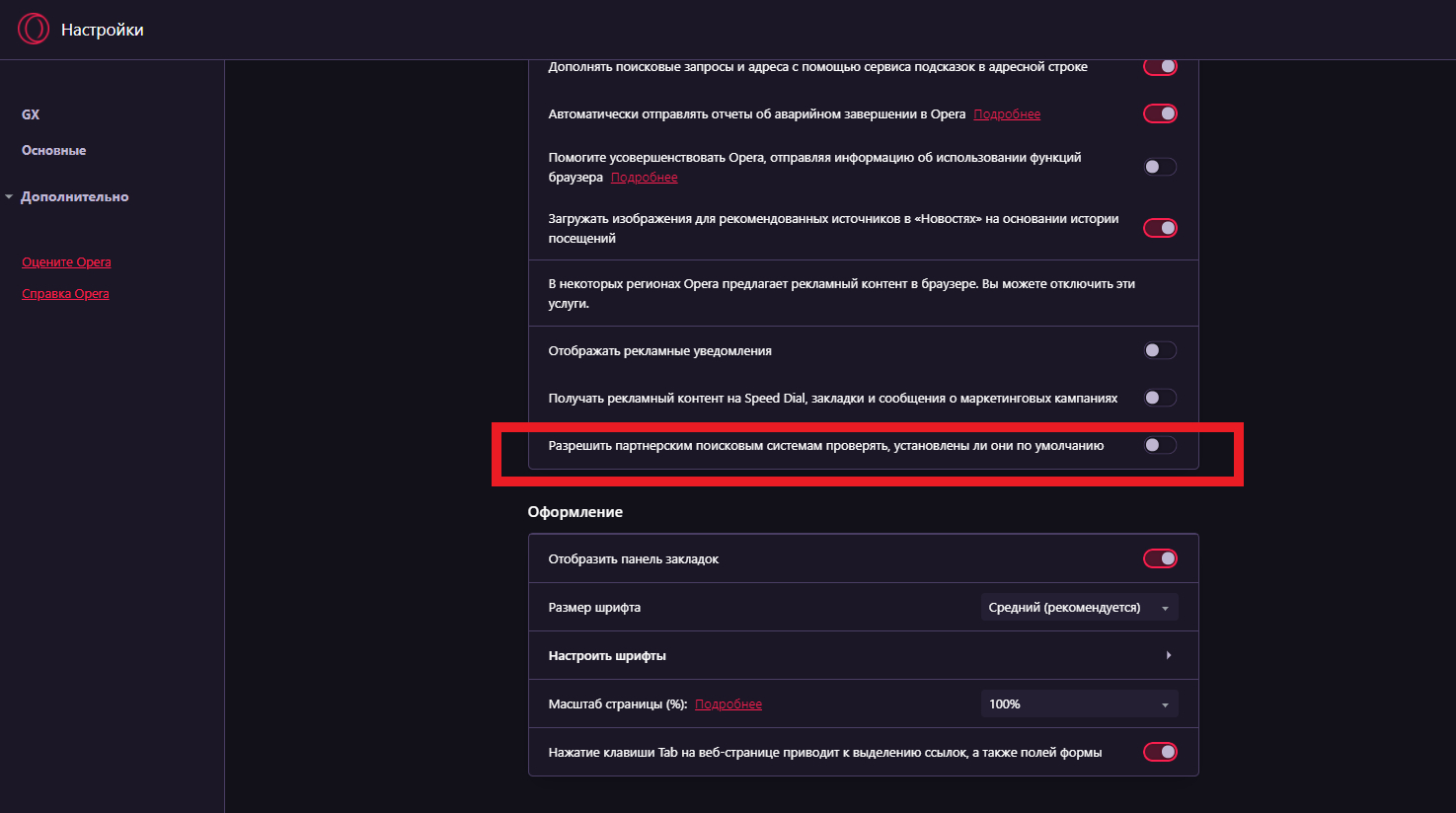Toggle Tab key highlighting links option

point(1160,752)
